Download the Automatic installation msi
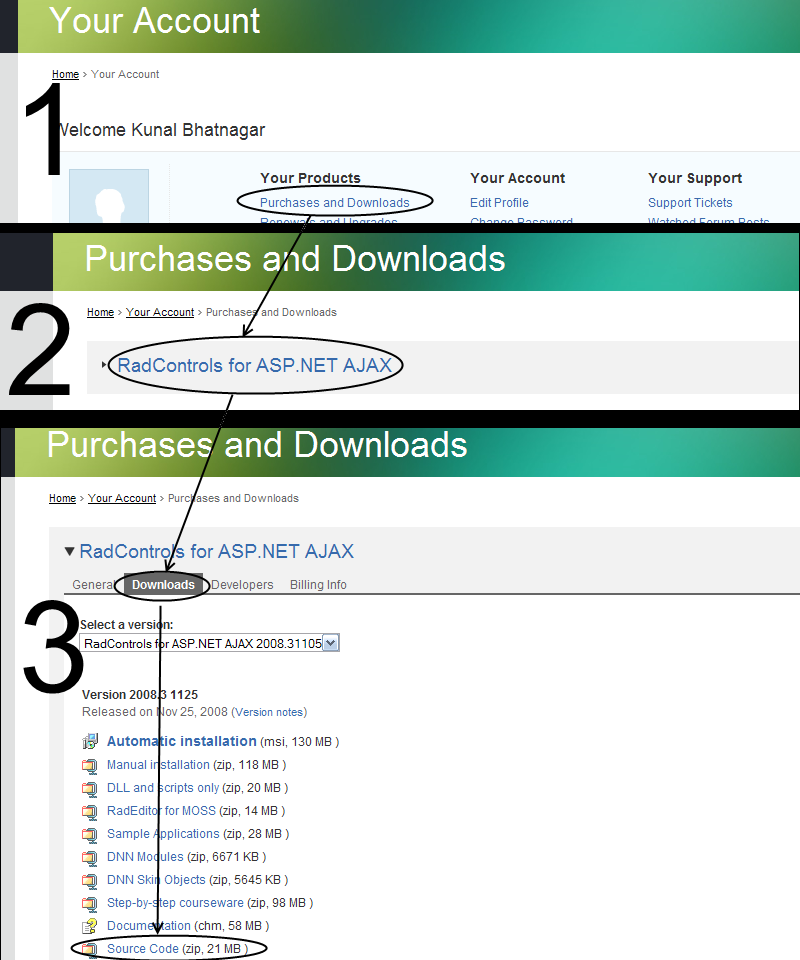The image size is (800, 960). click(182, 741)
